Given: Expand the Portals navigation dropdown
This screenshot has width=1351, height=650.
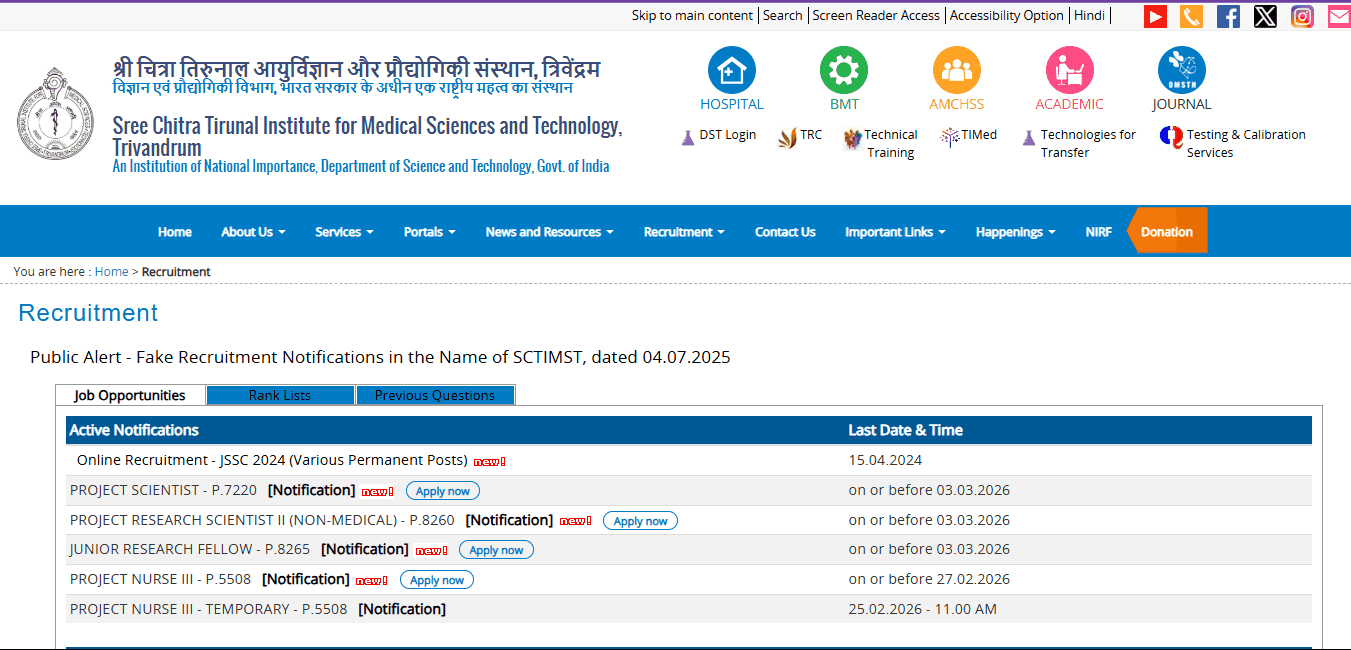Looking at the screenshot, I should [429, 231].
